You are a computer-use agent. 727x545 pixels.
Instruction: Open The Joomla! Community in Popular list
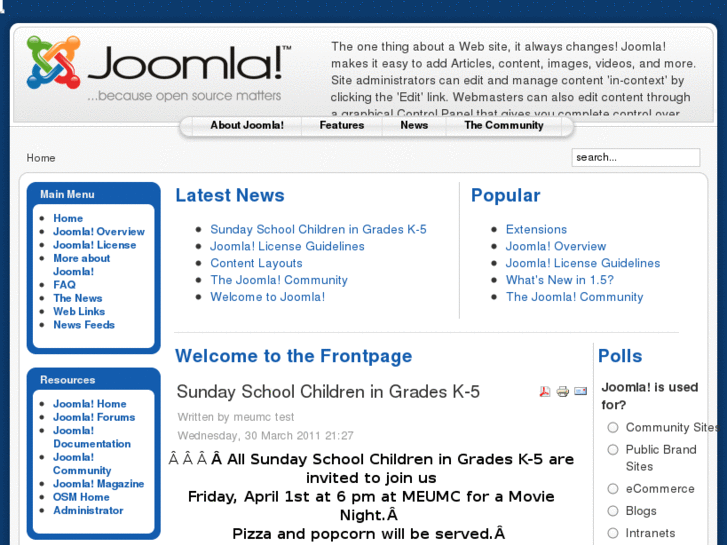point(574,297)
